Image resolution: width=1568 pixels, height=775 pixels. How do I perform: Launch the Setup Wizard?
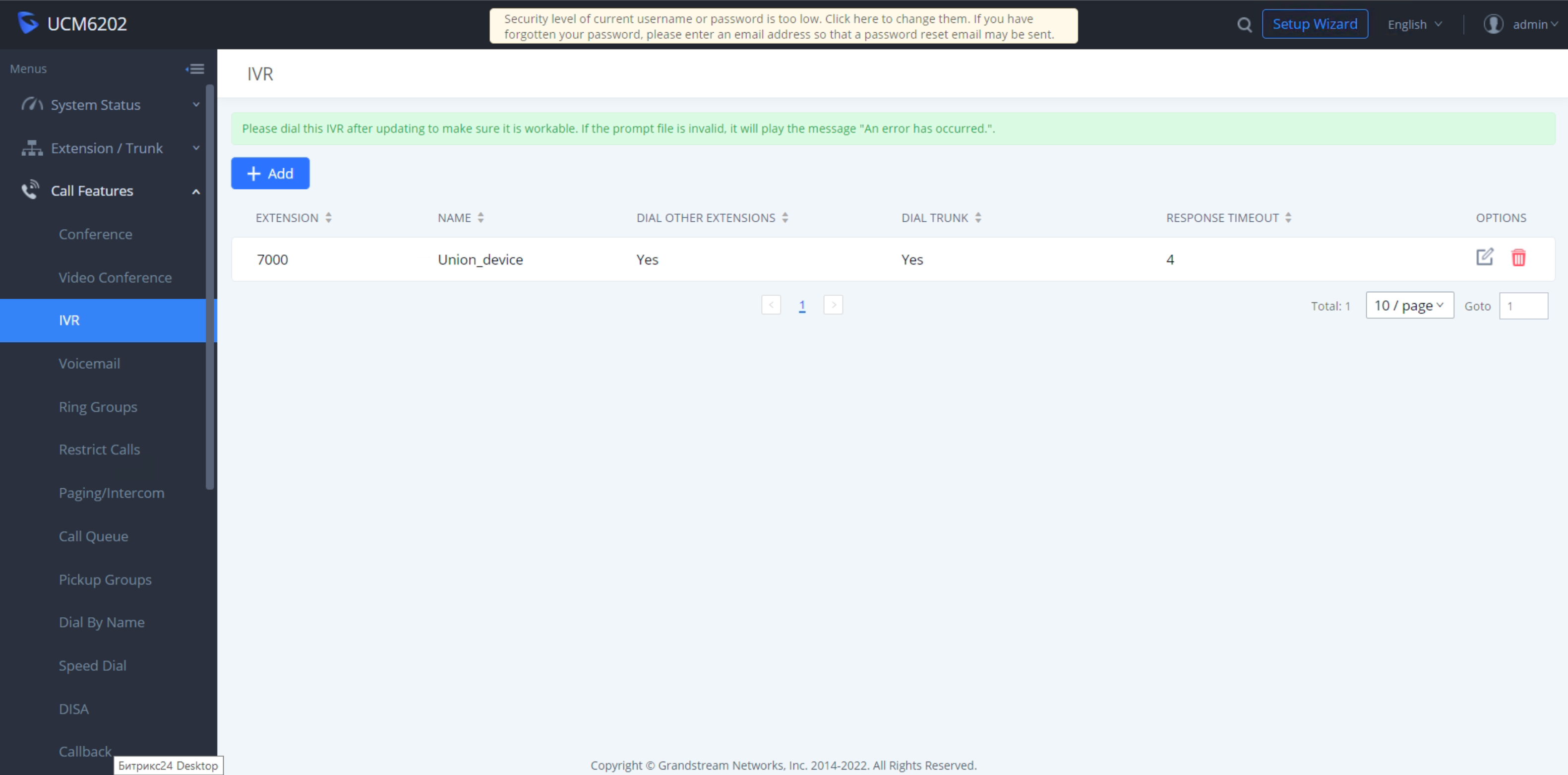1314,24
